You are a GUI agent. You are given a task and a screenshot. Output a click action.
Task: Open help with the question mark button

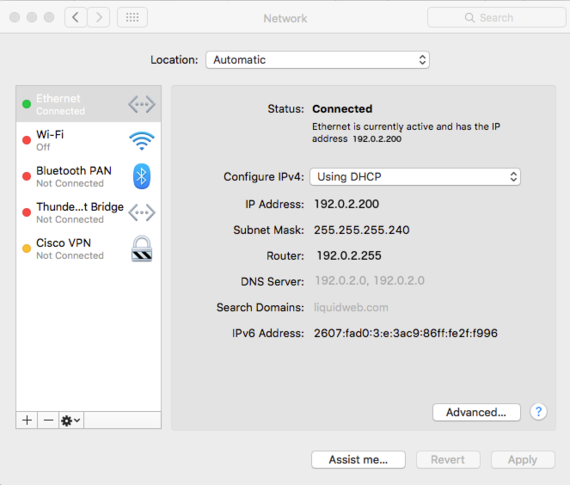tap(538, 412)
